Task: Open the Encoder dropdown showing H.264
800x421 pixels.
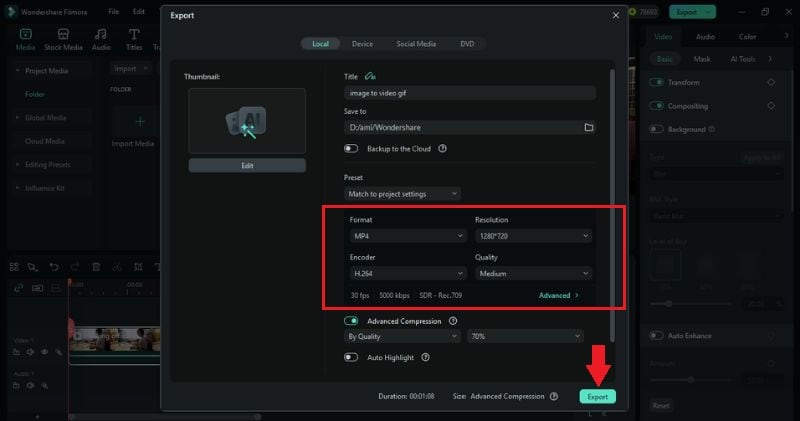Action: coord(408,274)
